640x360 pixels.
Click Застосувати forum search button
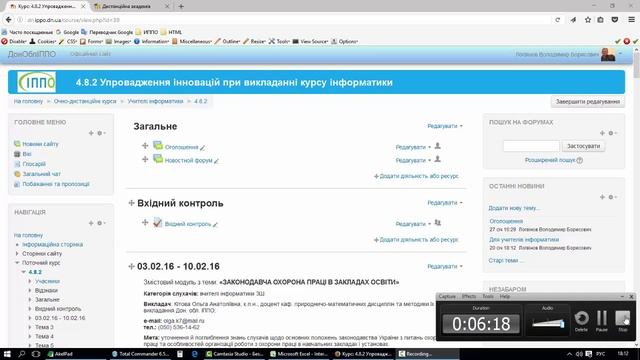click(x=583, y=146)
